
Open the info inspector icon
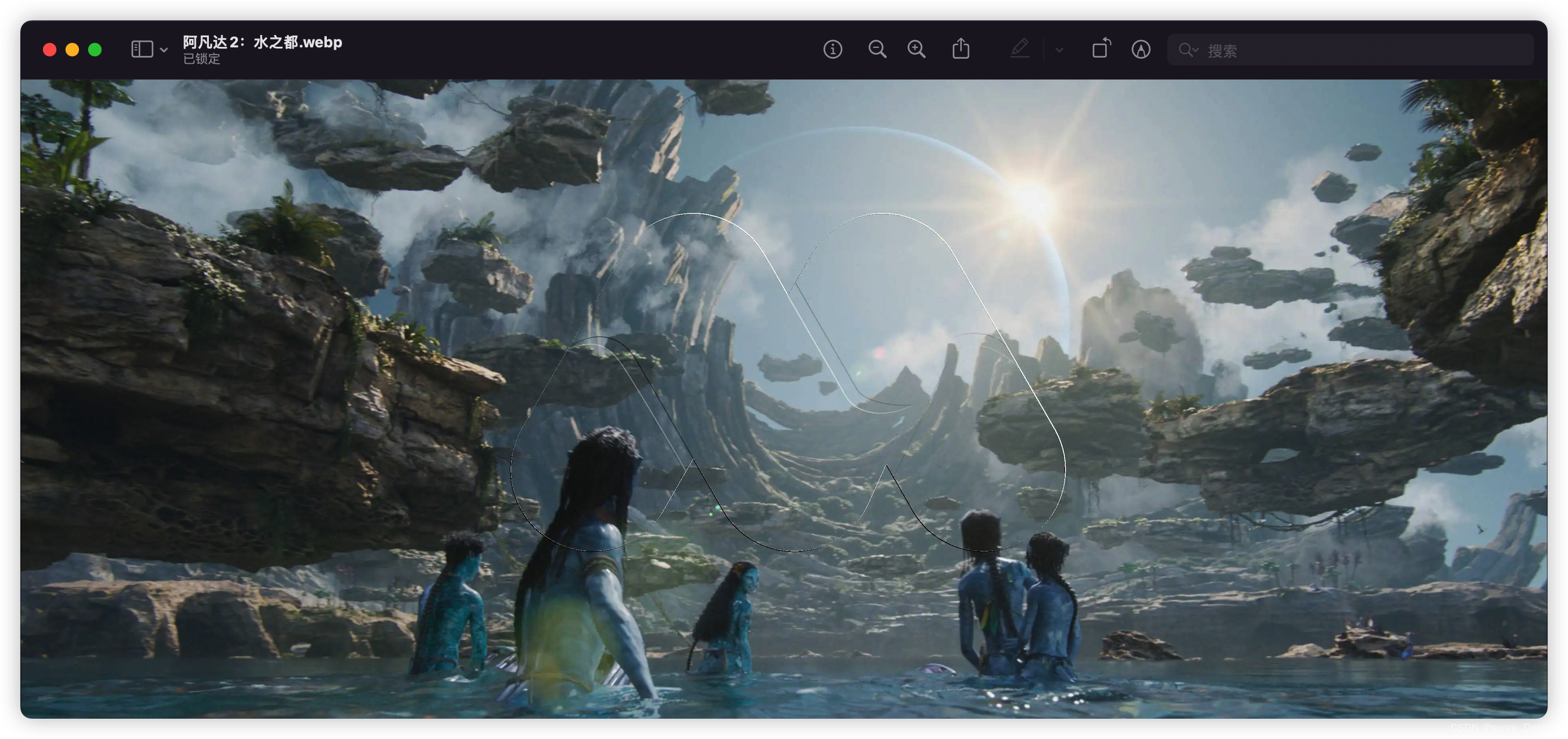click(833, 49)
